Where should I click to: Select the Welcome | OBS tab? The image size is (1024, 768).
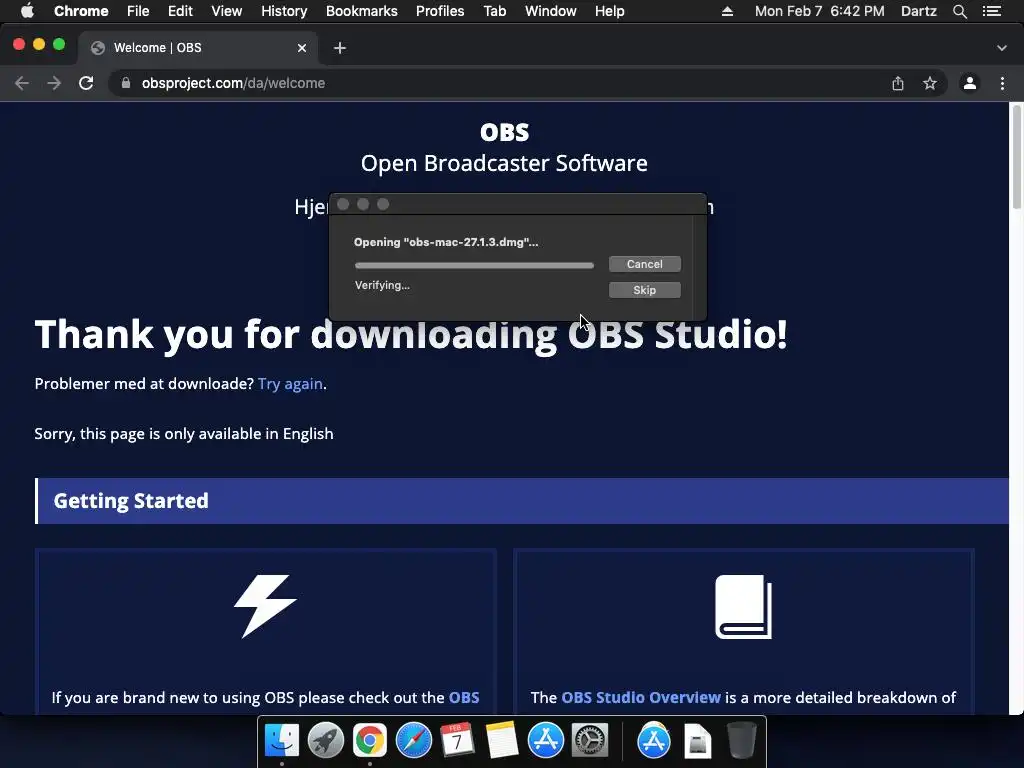coord(196,48)
